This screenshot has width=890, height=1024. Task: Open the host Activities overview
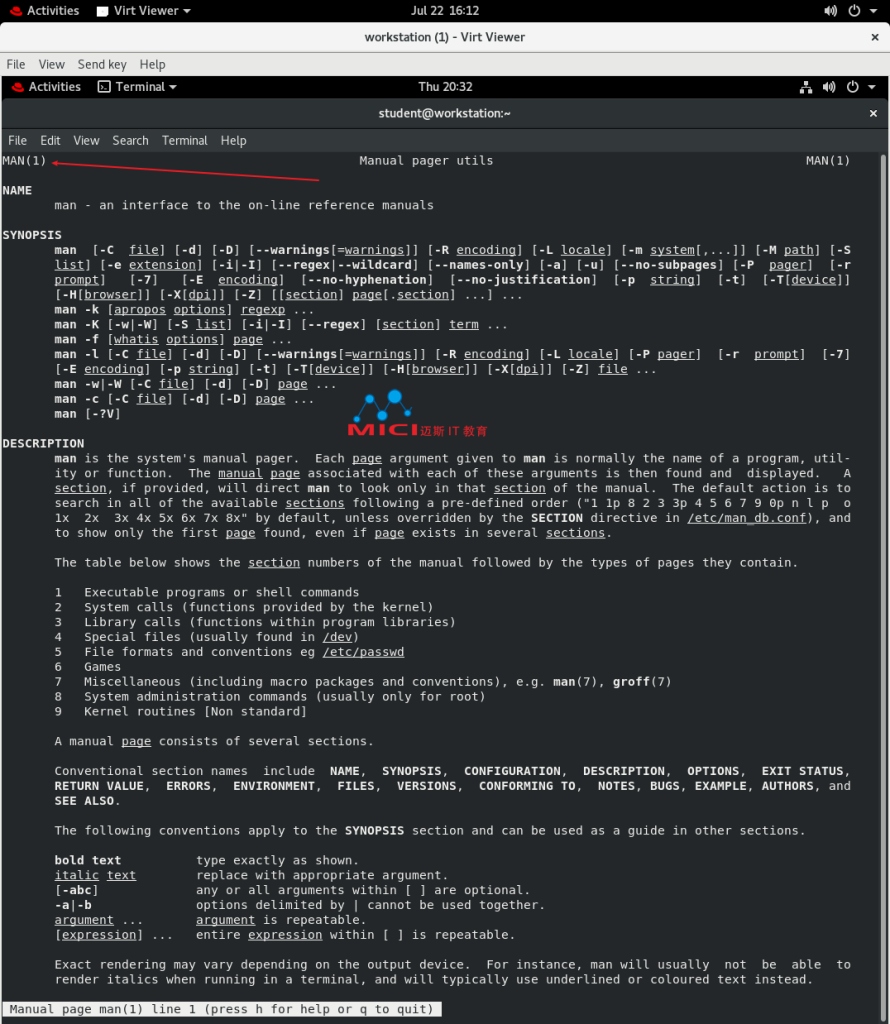(44, 10)
